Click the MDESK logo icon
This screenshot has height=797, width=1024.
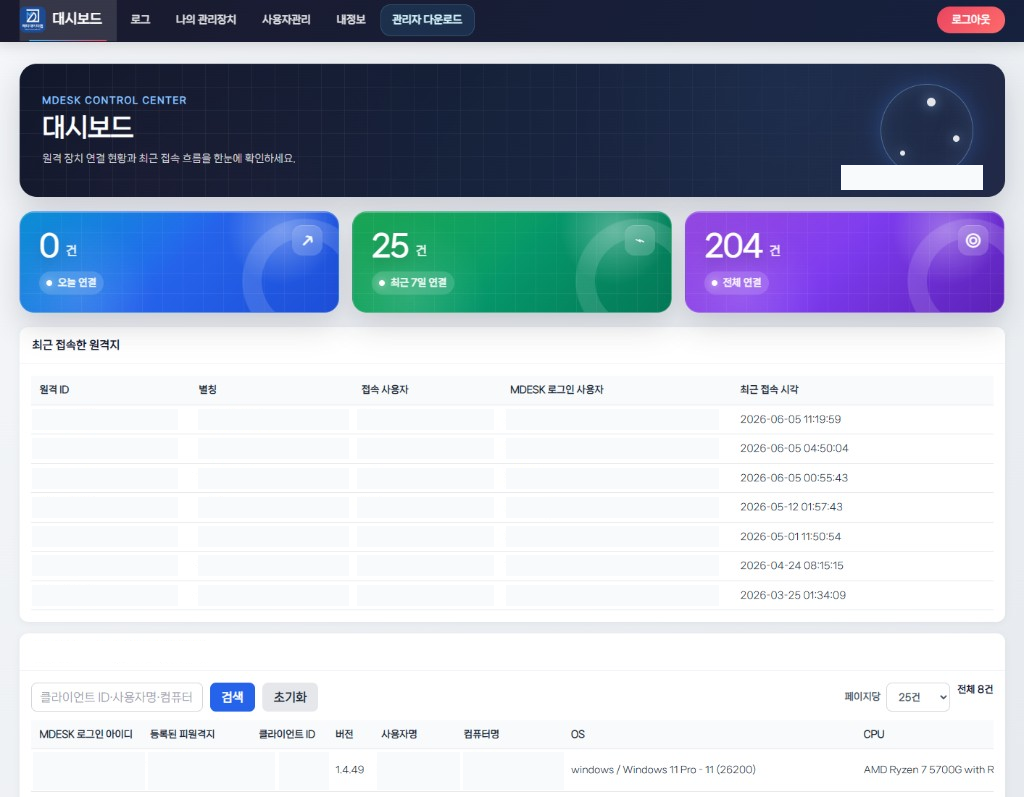point(33,18)
